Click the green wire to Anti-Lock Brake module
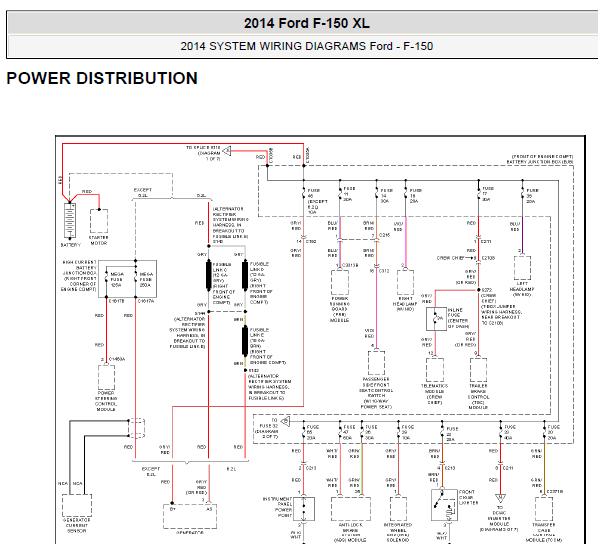The image size is (598, 544). coord(362,468)
